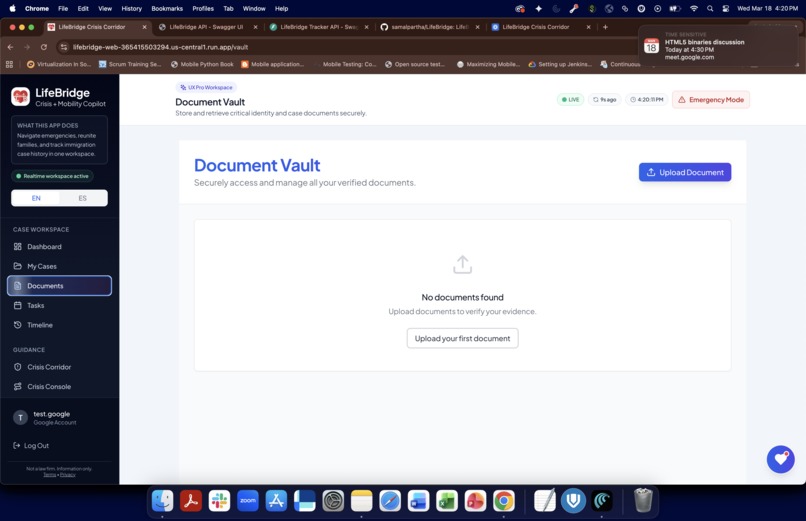Select Documents in the sidebar
This screenshot has height=521, width=806.
coord(59,286)
